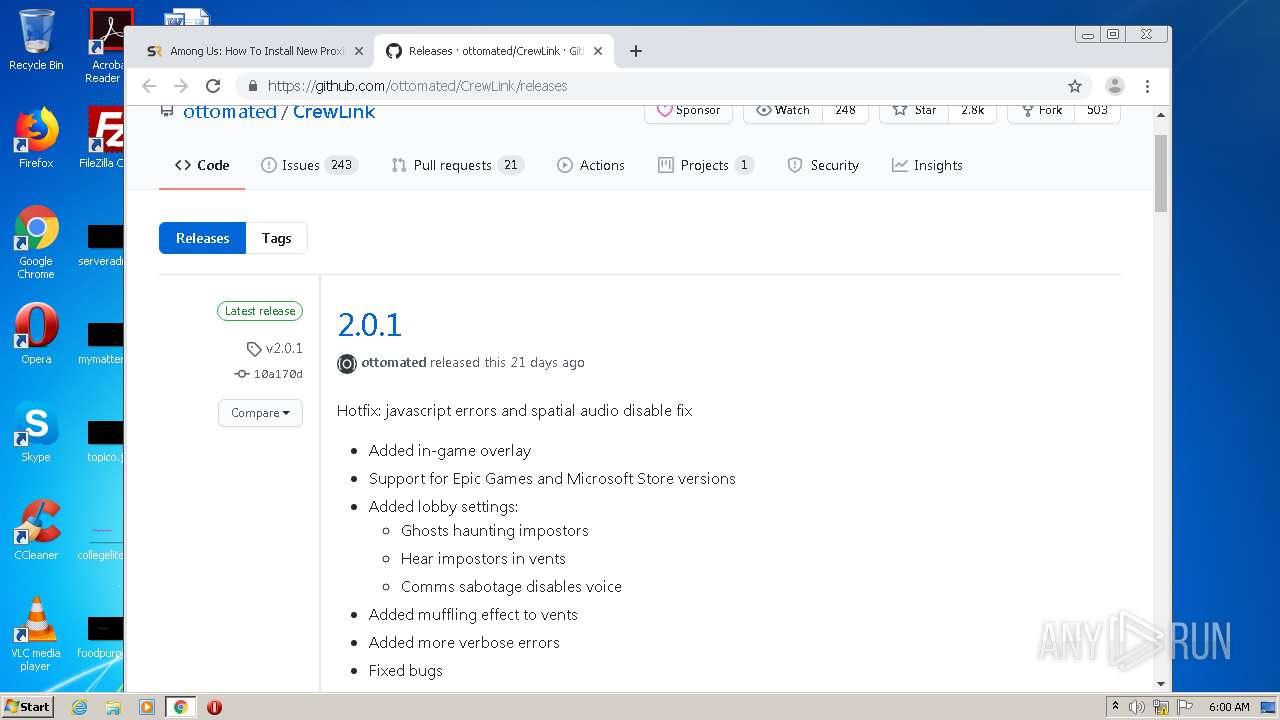
Task: Open the ottomated author link
Action: click(393, 362)
